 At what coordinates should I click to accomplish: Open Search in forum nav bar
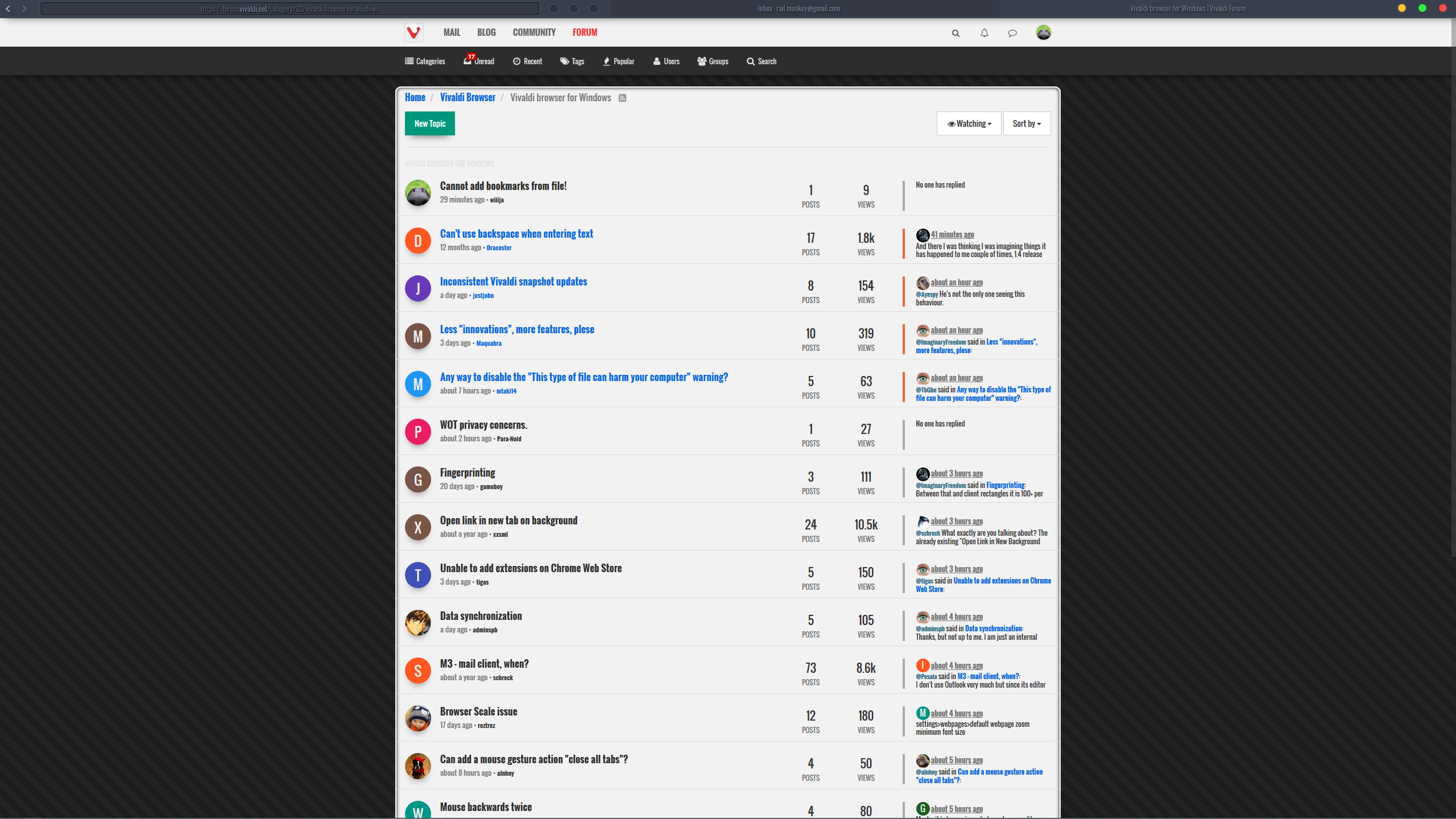click(x=762, y=61)
